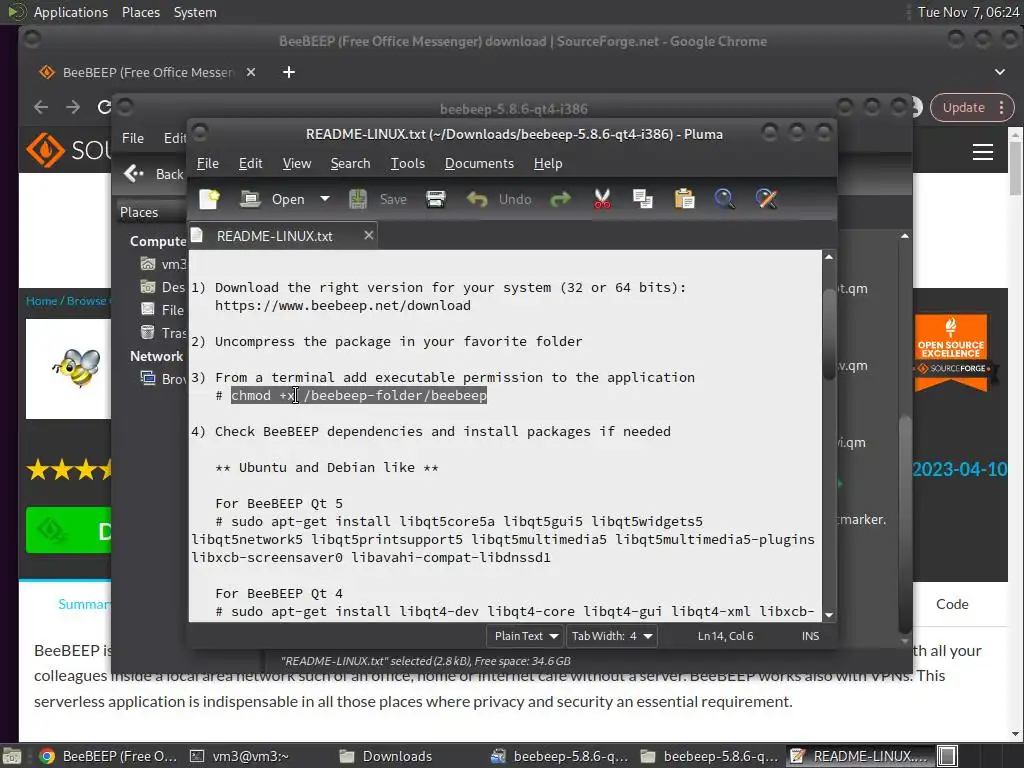Click the highlighted chmod command line
Screen dimensions: 1024x768
tap(359, 395)
